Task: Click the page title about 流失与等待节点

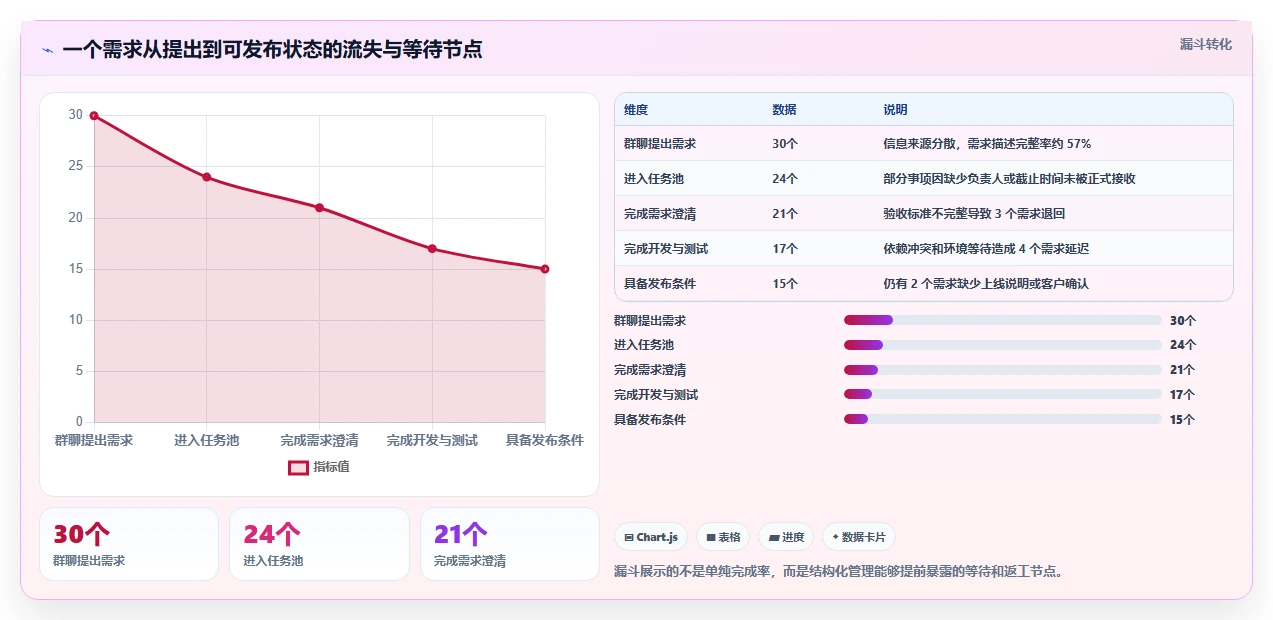Action: [272, 50]
